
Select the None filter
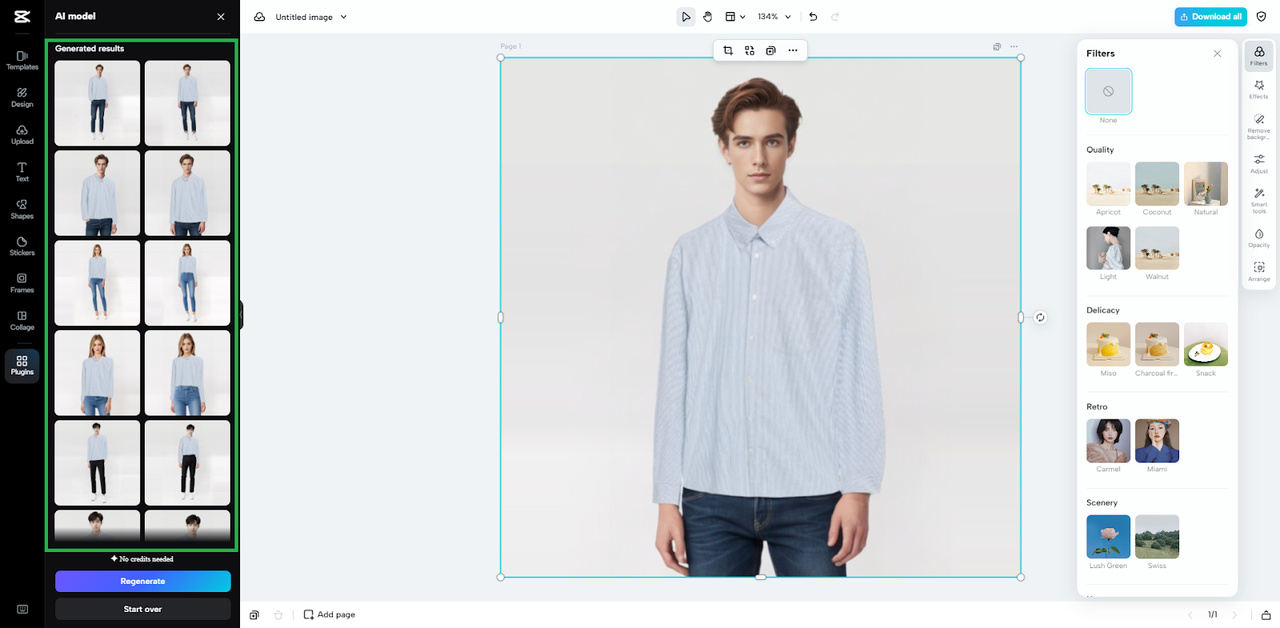pos(1108,91)
